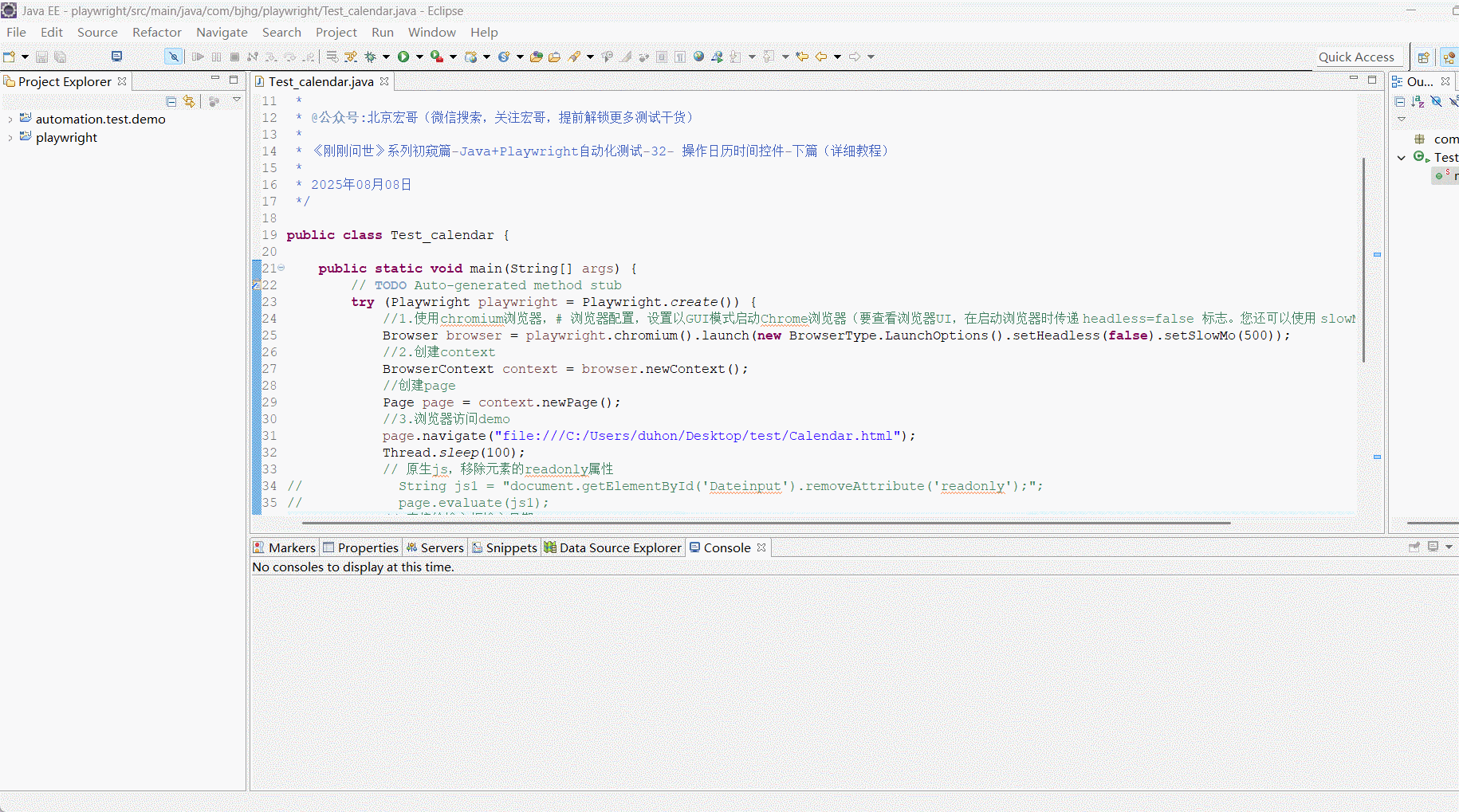This screenshot has width=1459, height=812.
Task: Click the Save icon in the toolbar
Action: [x=41, y=57]
